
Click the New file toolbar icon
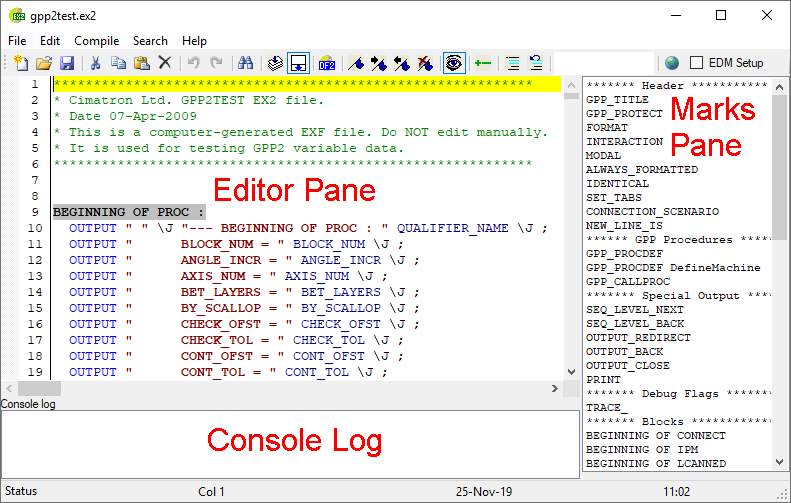click(22, 63)
